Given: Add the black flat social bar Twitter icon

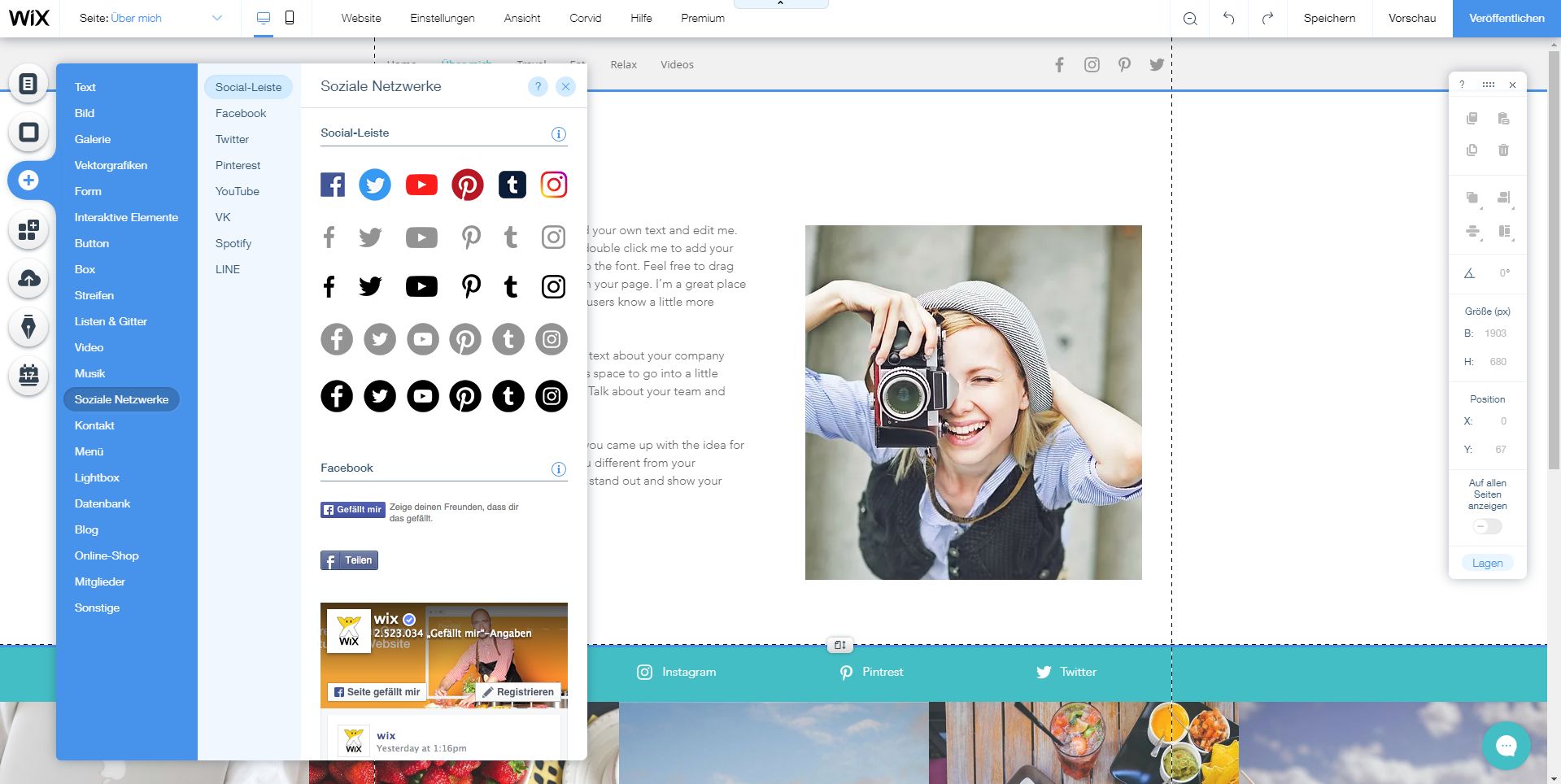Looking at the screenshot, I should coord(370,286).
